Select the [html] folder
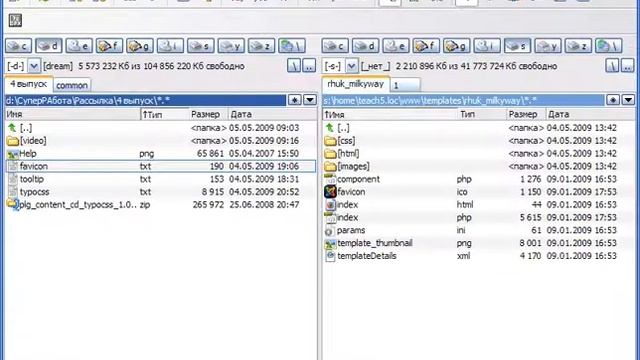 coord(478,153)
